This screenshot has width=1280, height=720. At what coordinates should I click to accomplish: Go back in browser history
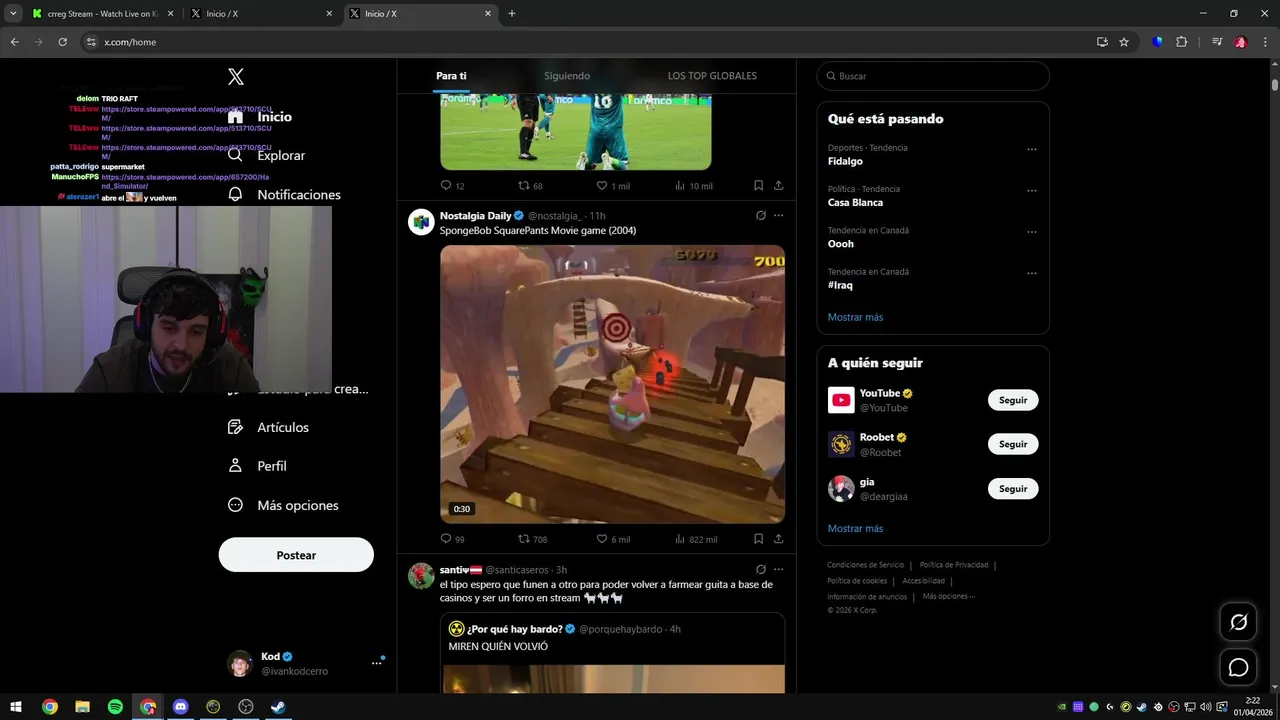pos(15,42)
